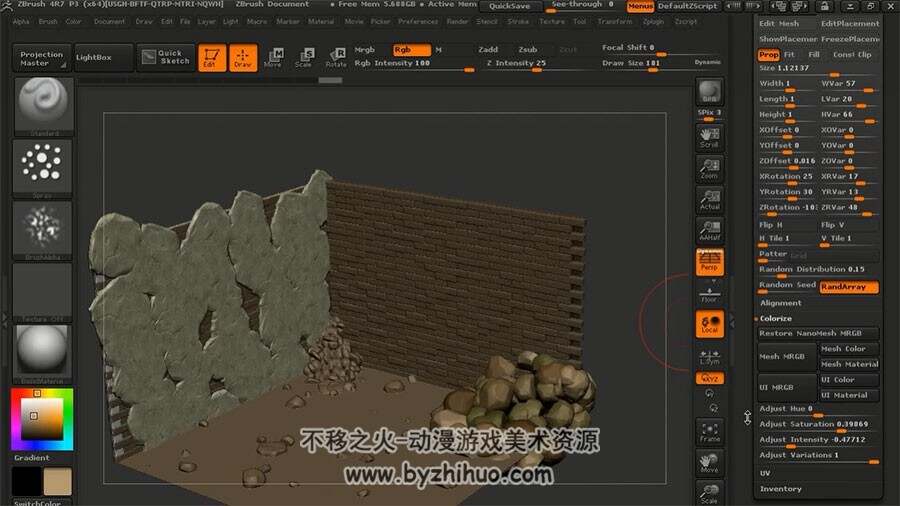The image size is (900, 506).
Task: Click the Scale view icon in right shelf
Action: point(709,493)
